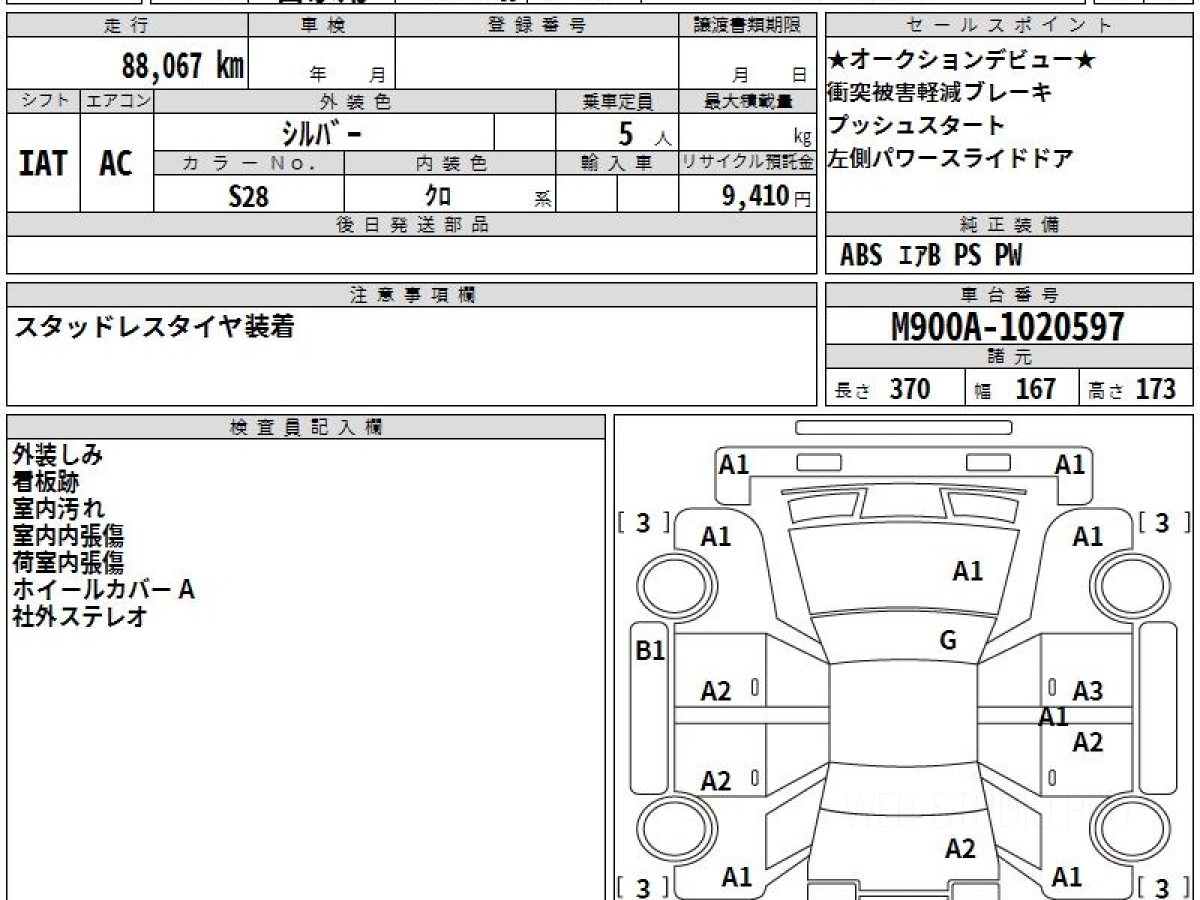Select the スタッドレスタイヤ装着 notice text

point(154,326)
